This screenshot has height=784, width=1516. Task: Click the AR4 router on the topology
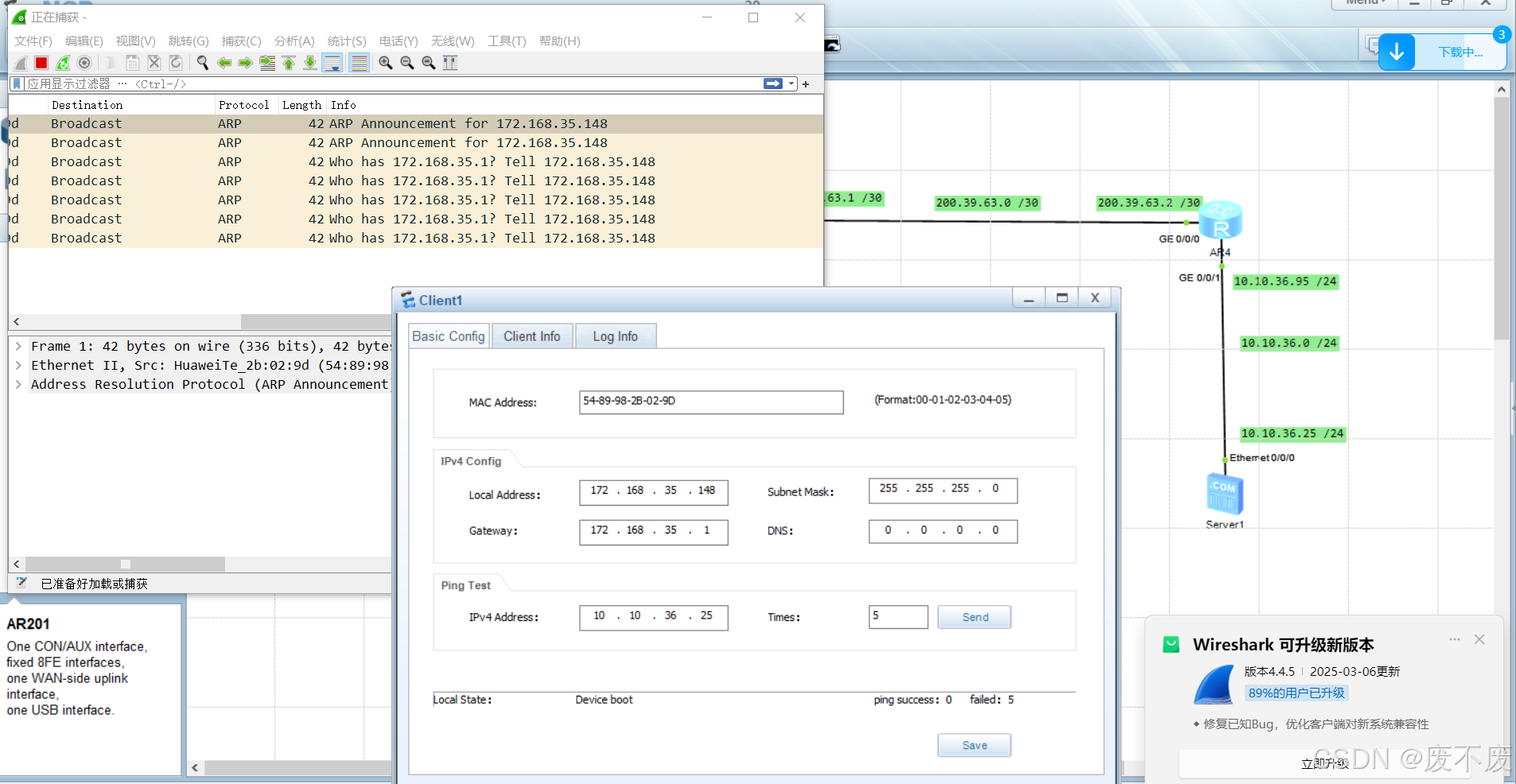(x=1220, y=221)
